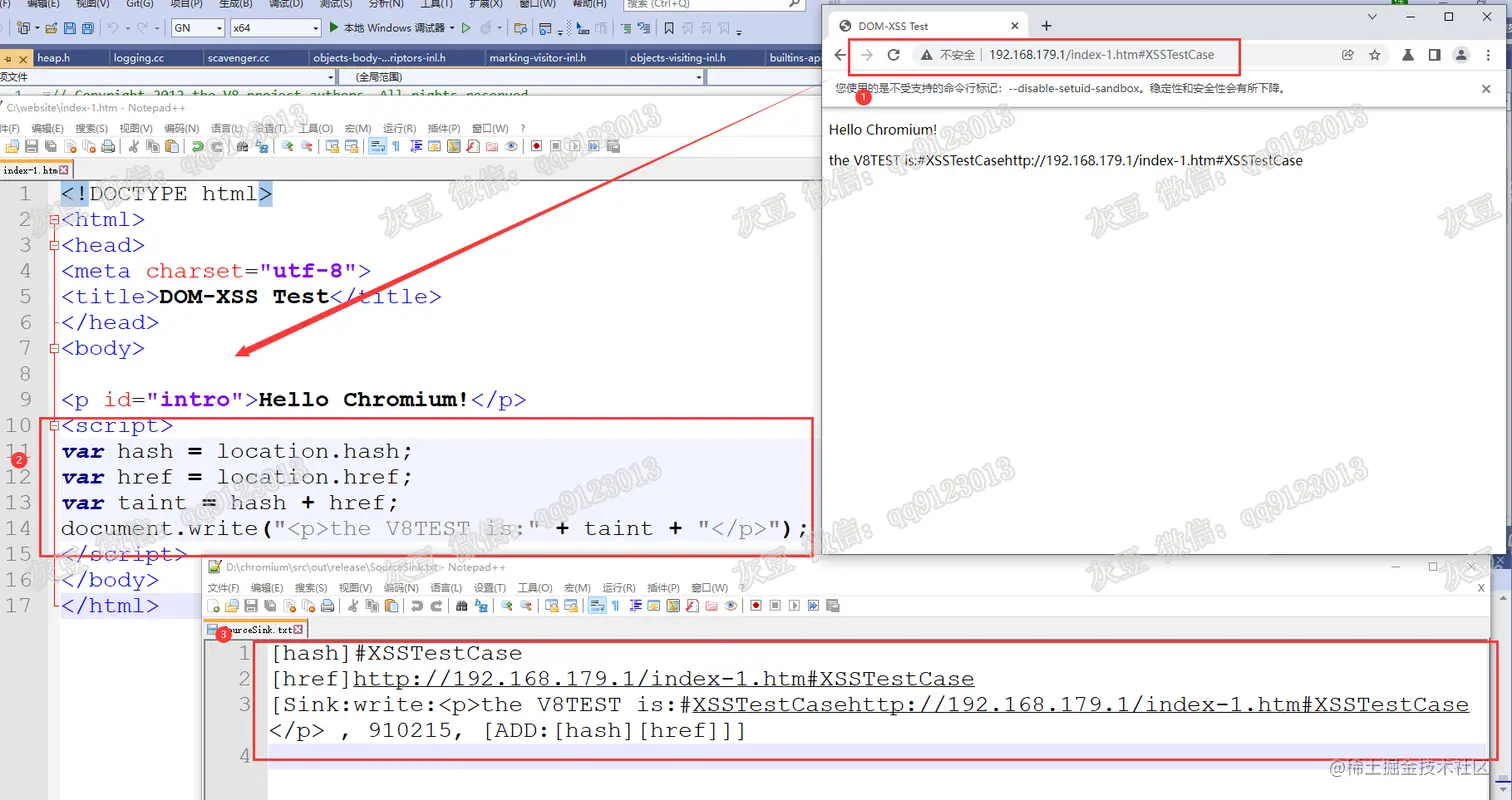The height and width of the screenshot is (800, 1512).
Task: Switch to heap.h tab in Visual Studio
Action: (53, 58)
